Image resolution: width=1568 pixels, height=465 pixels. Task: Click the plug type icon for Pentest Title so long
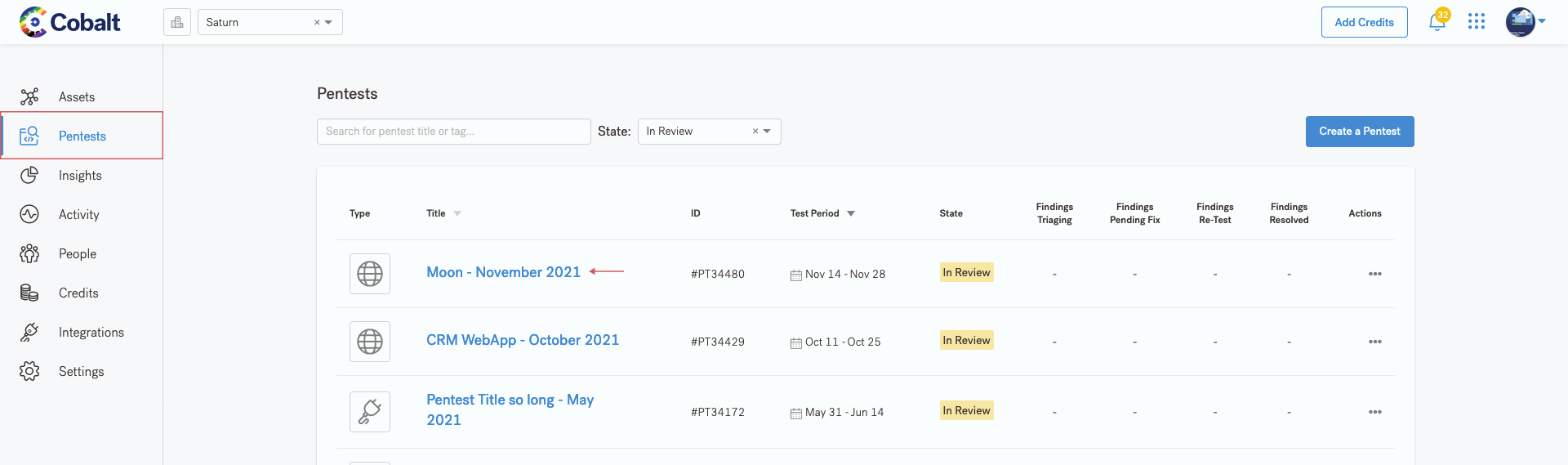pyautogui.click(x=370, y=411)
